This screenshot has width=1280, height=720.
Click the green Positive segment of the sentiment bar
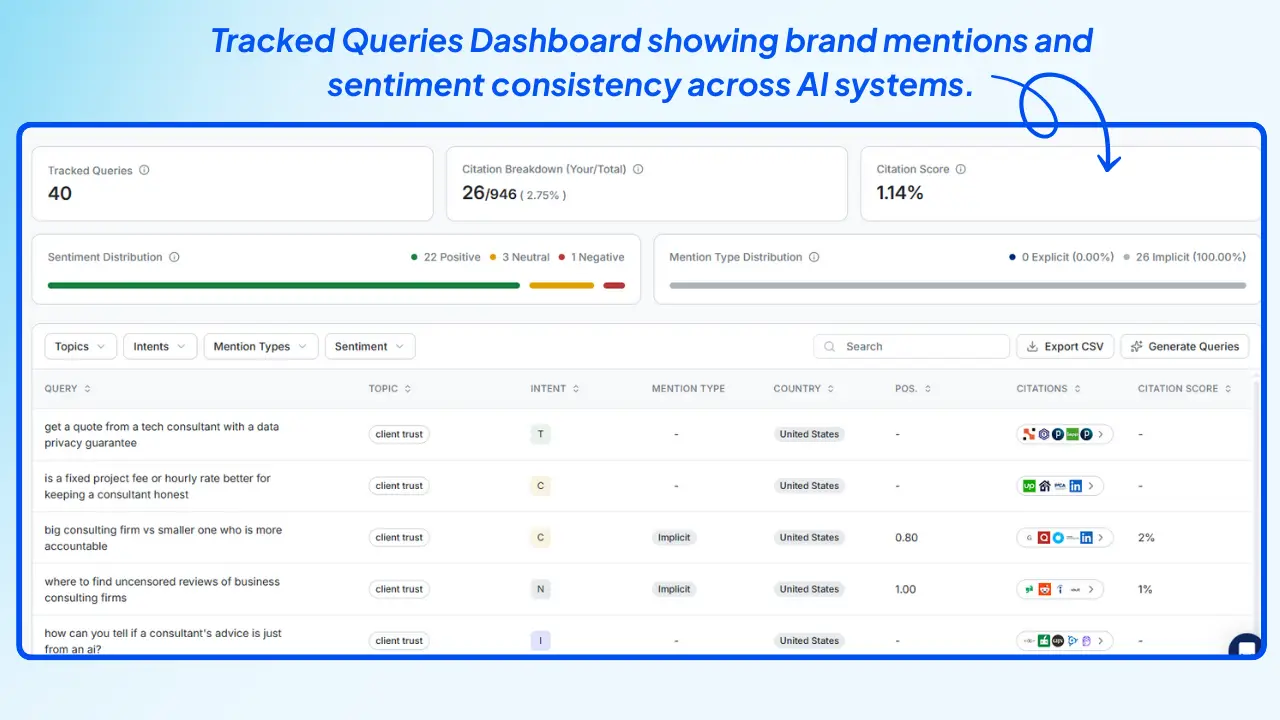pyautogui.click(x=283, y=285)
